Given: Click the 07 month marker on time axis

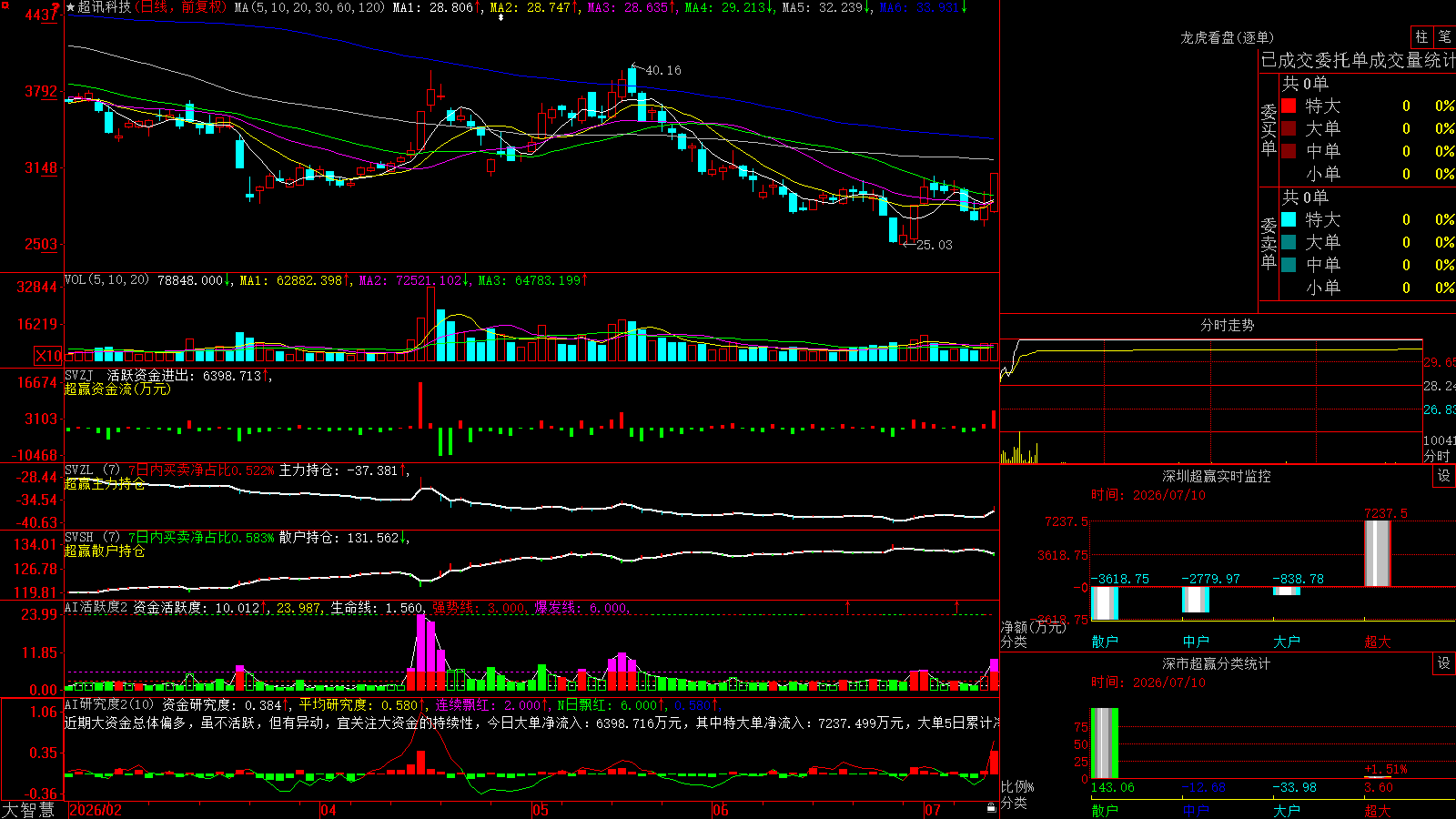Looking at the screenshot, I should click(x=933, y=810).
